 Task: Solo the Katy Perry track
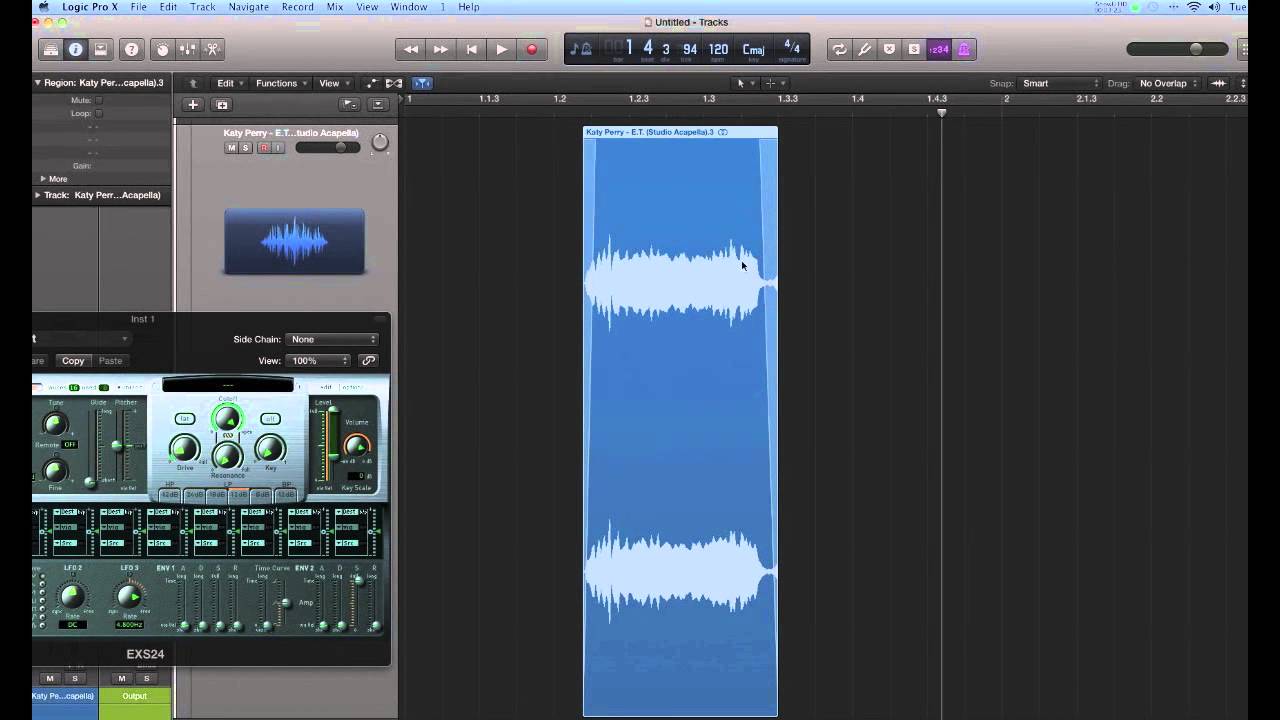point(246,148)
